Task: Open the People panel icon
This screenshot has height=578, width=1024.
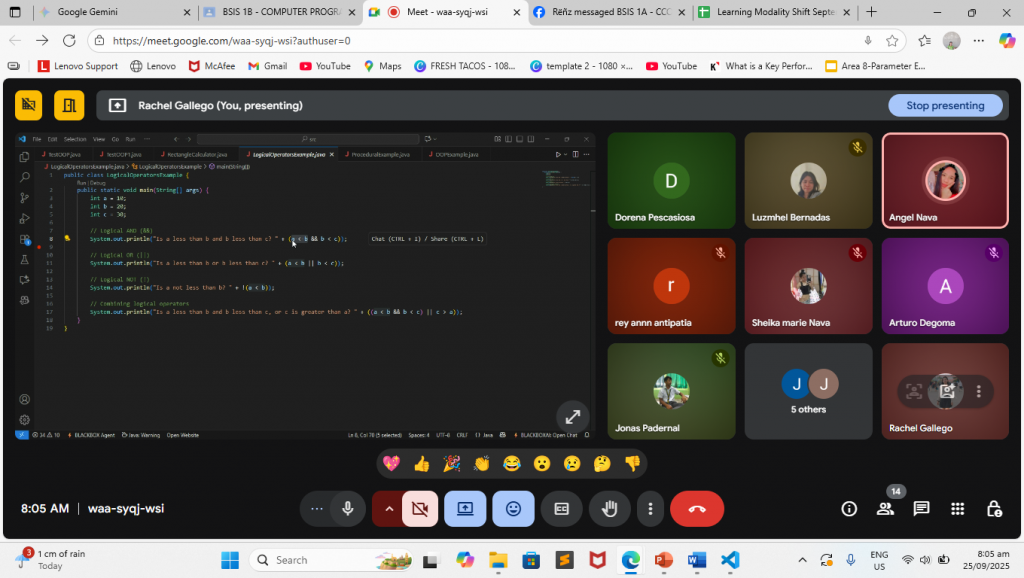Action: tap(885, 508)
